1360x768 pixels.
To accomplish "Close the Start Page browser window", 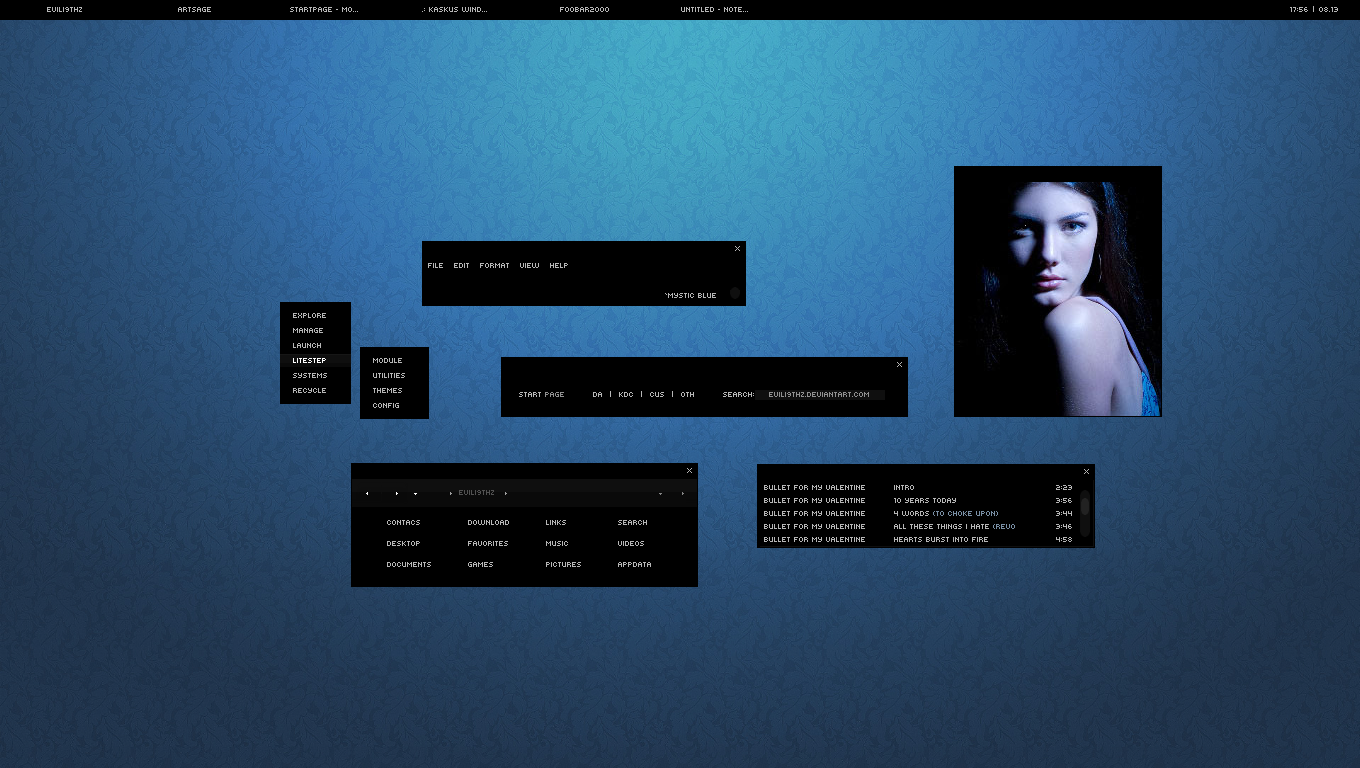I will coord(899,364).
